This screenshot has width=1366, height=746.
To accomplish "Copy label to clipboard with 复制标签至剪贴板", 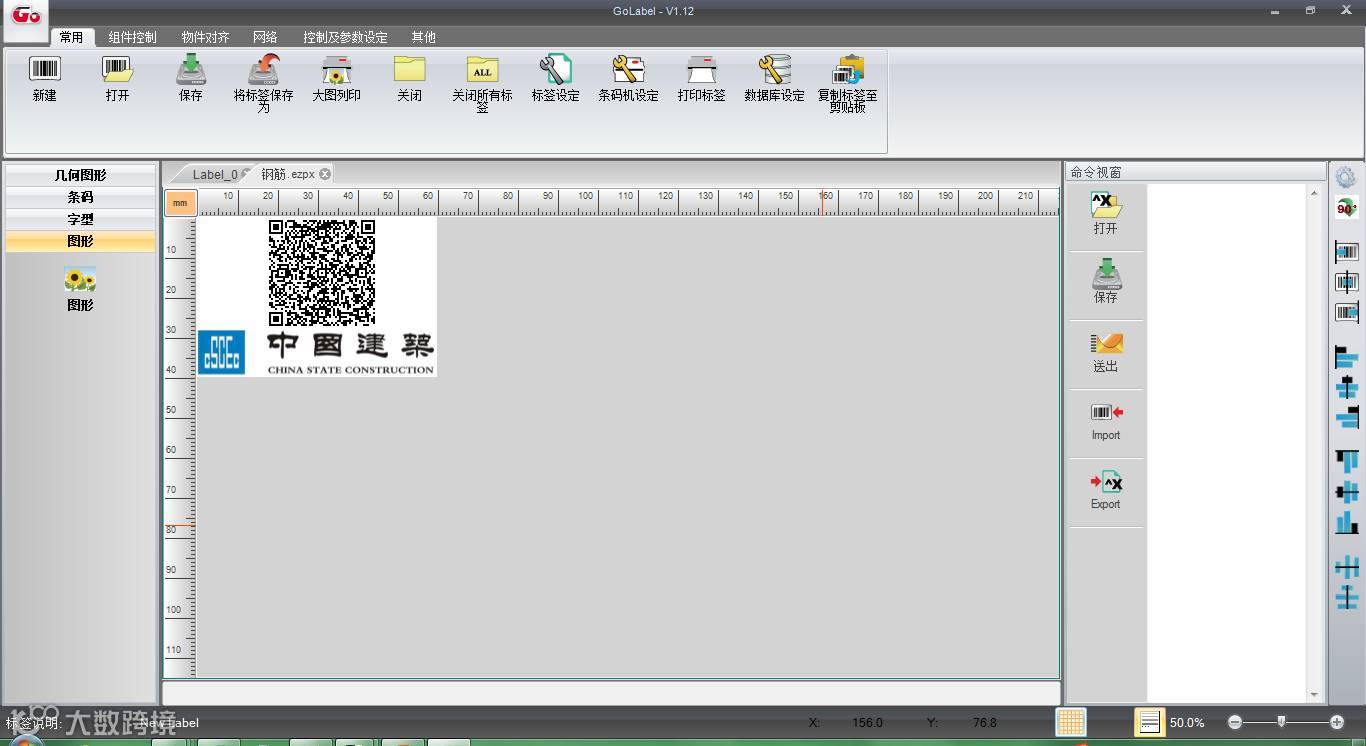I will pyautogui.click(x=847, y=83).
